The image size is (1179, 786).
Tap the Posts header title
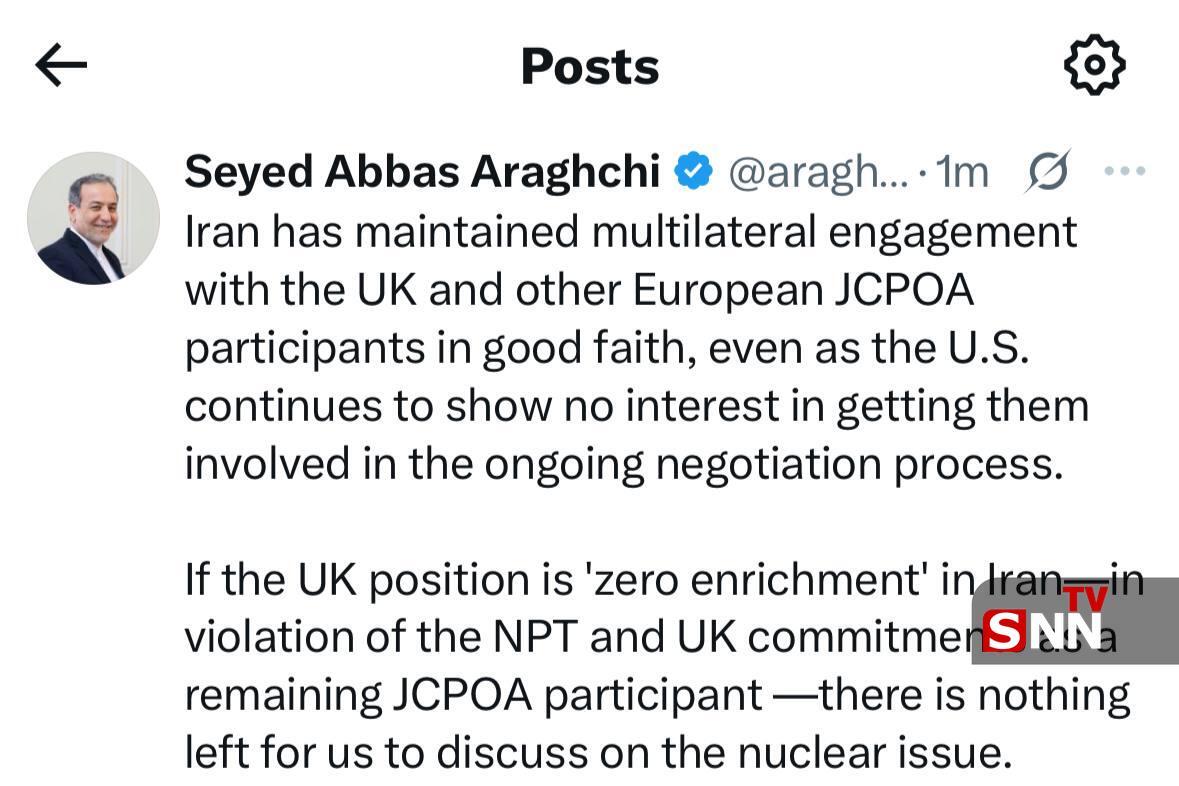pyautogui.click(x=590, y=66)
